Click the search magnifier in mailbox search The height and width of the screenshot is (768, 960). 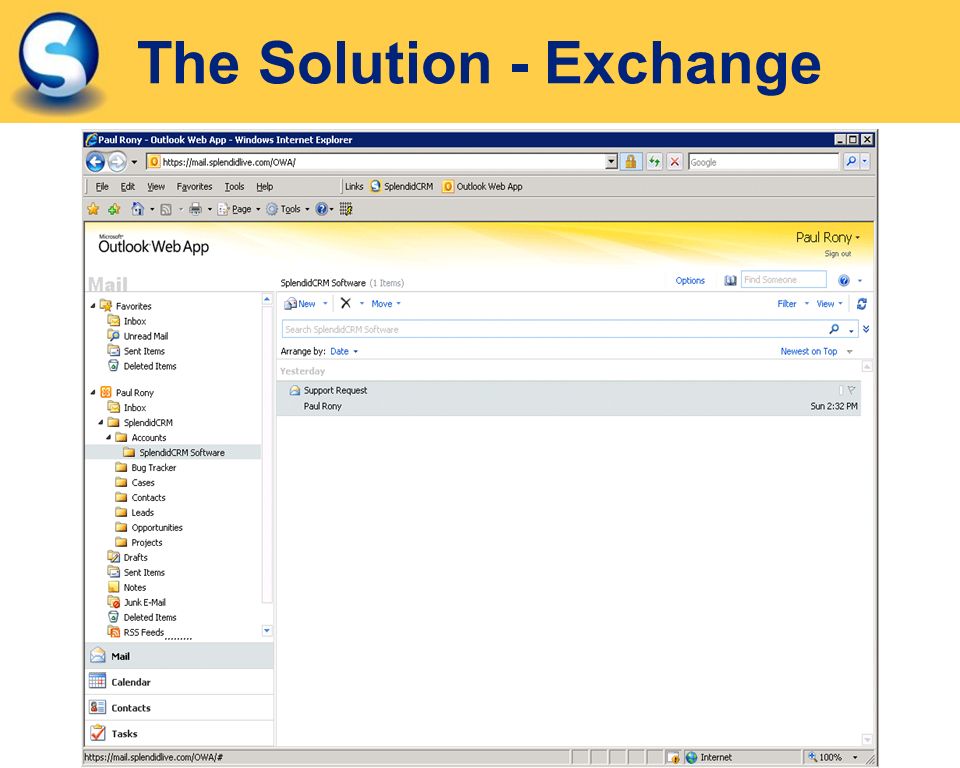point(834,329)
